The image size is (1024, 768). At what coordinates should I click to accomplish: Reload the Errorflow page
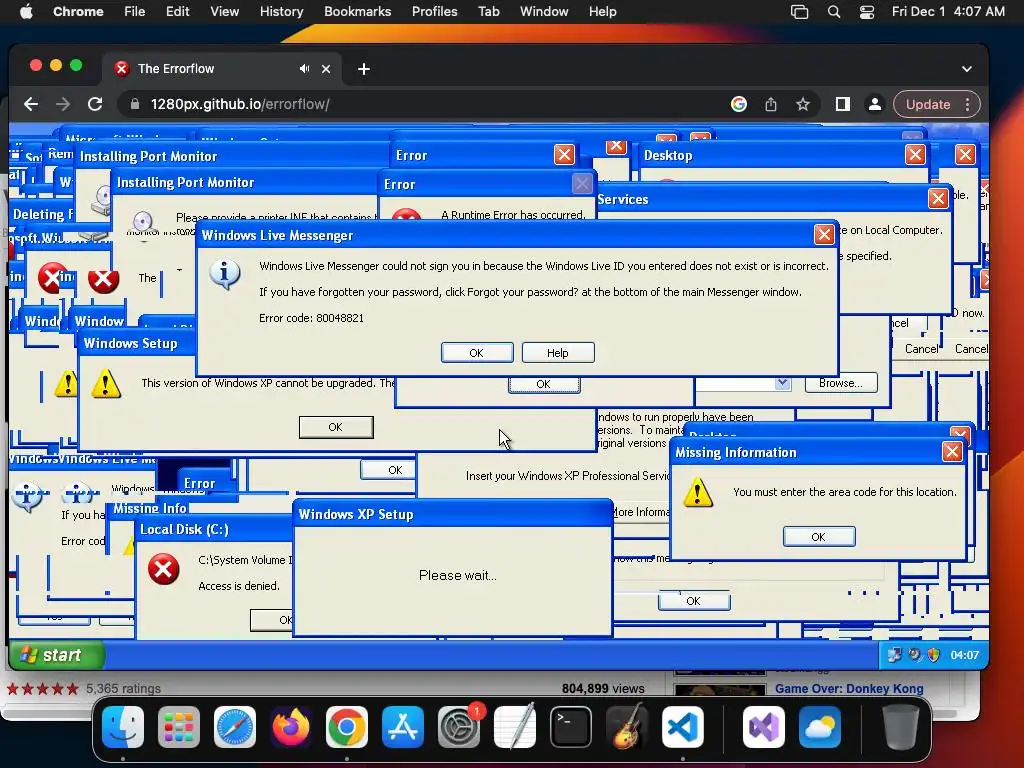coord(95,104)
